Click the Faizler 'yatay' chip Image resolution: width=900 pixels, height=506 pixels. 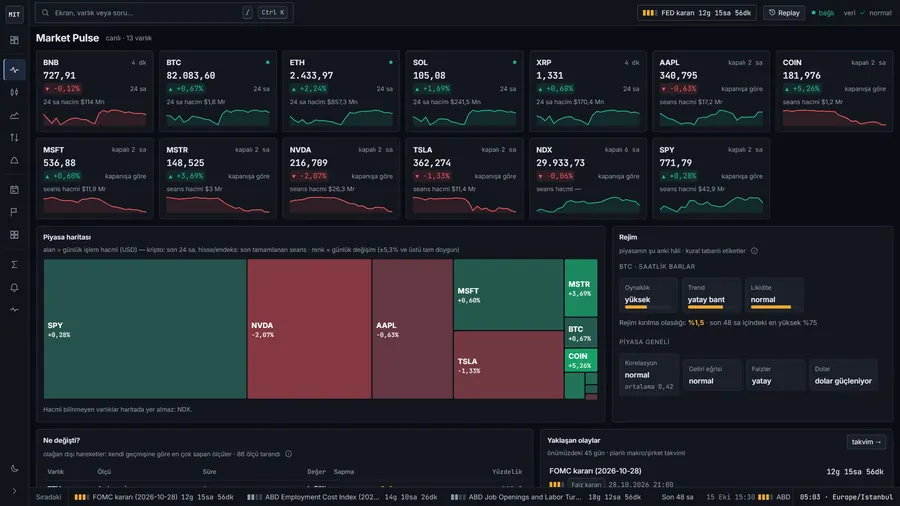(x=775, y=375)
